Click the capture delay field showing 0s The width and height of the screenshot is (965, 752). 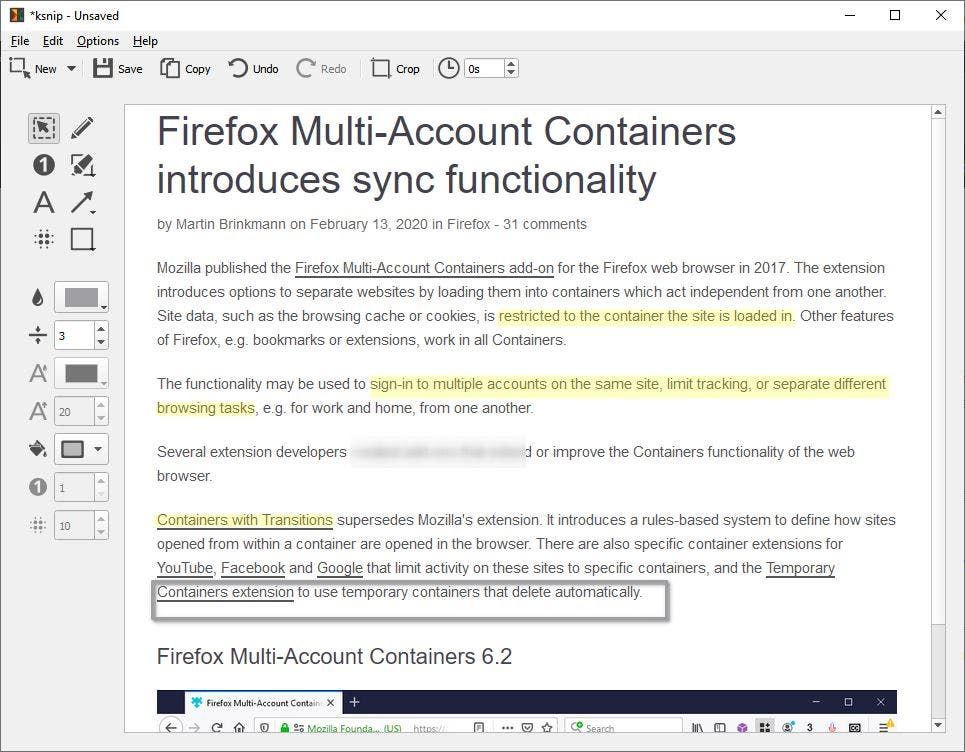click(484, 68)
